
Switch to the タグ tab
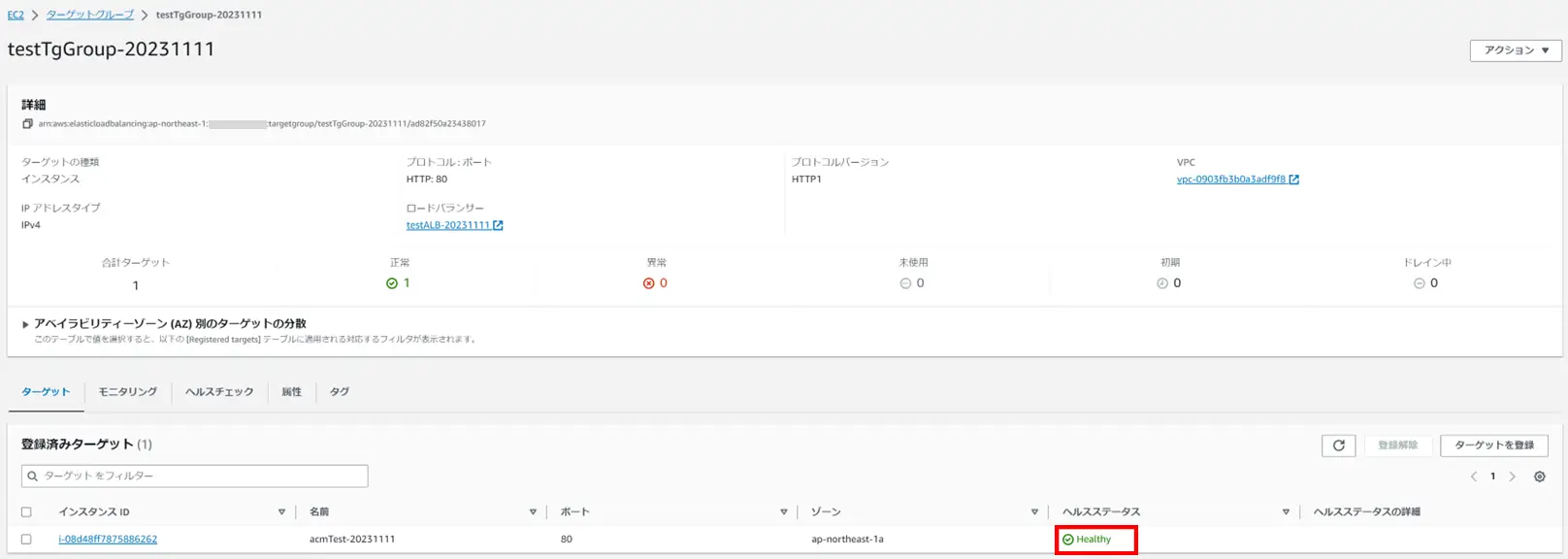(340, 392)
